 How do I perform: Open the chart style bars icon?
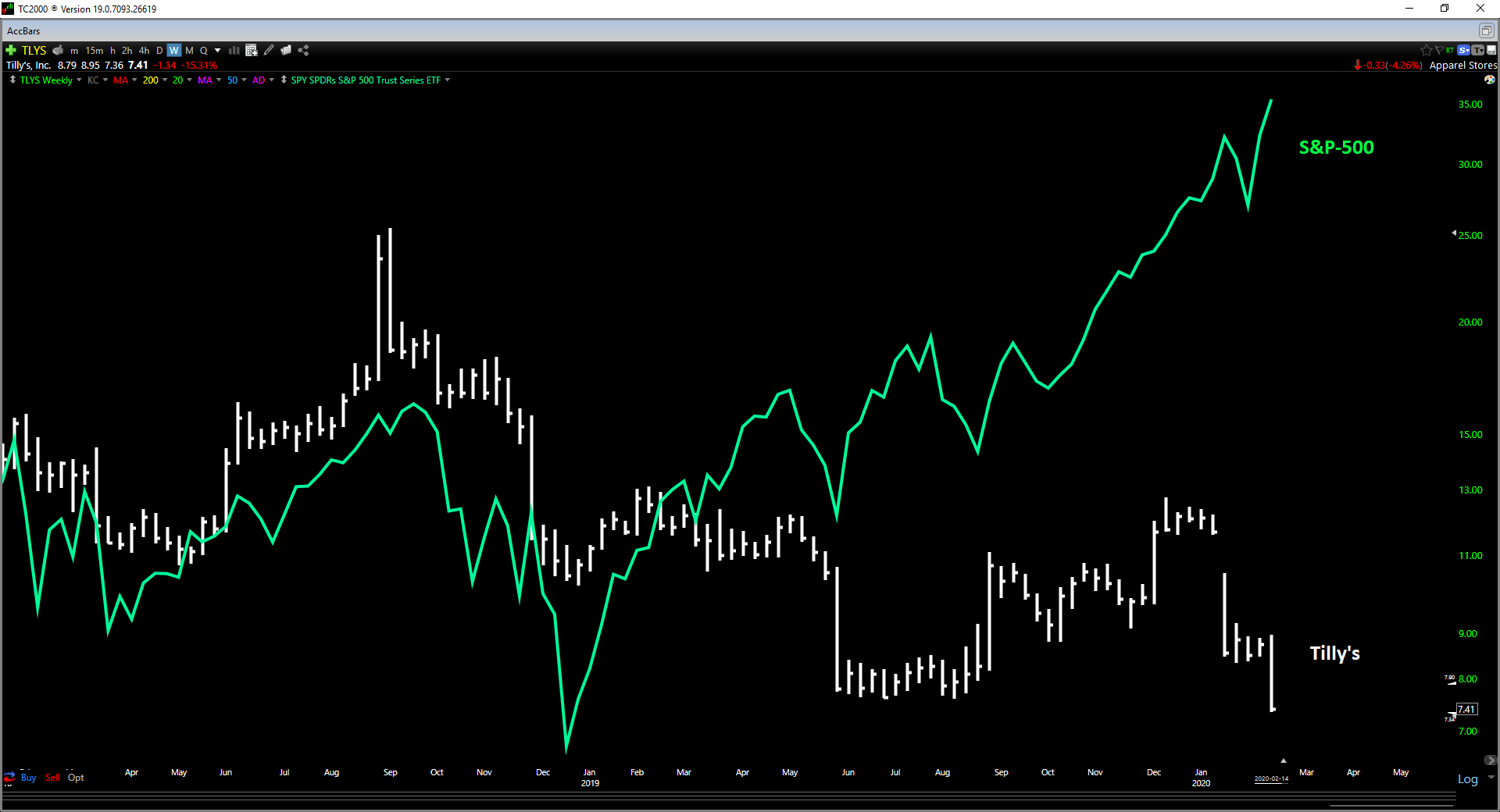point(234,50)
